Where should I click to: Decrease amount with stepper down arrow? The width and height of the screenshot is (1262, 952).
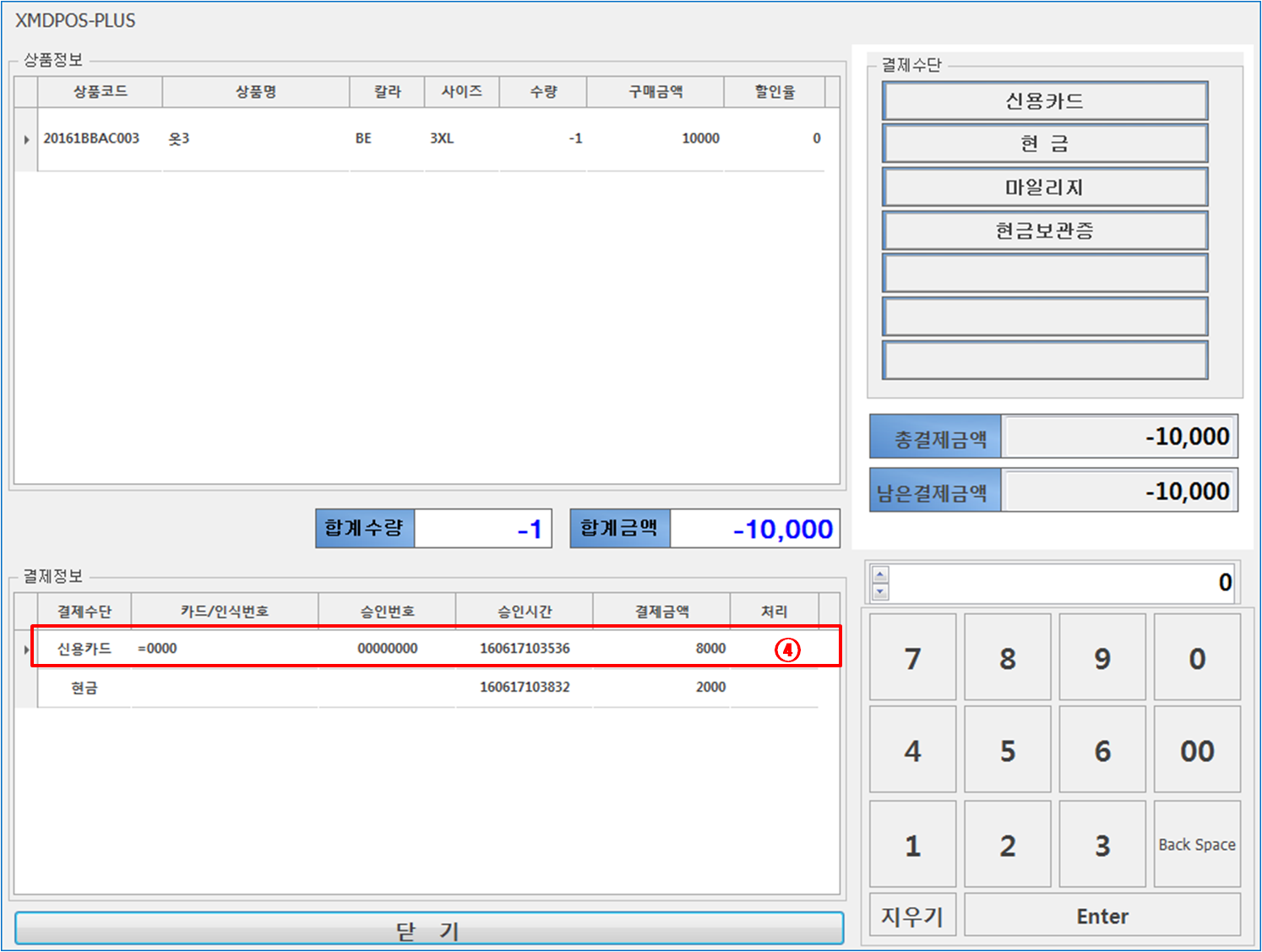point(880,590)
